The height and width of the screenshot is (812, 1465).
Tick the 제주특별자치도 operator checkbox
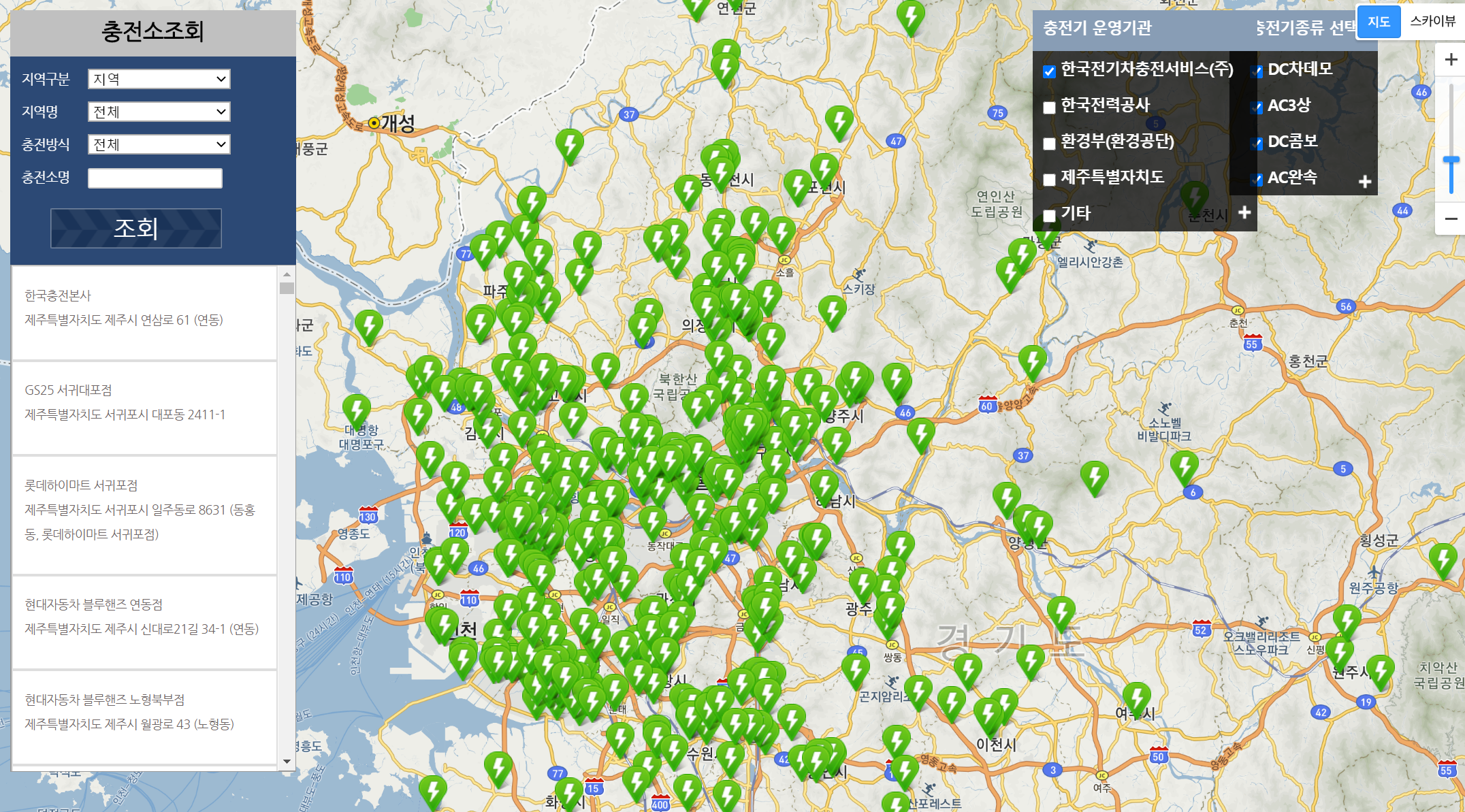click(1049, 180)
